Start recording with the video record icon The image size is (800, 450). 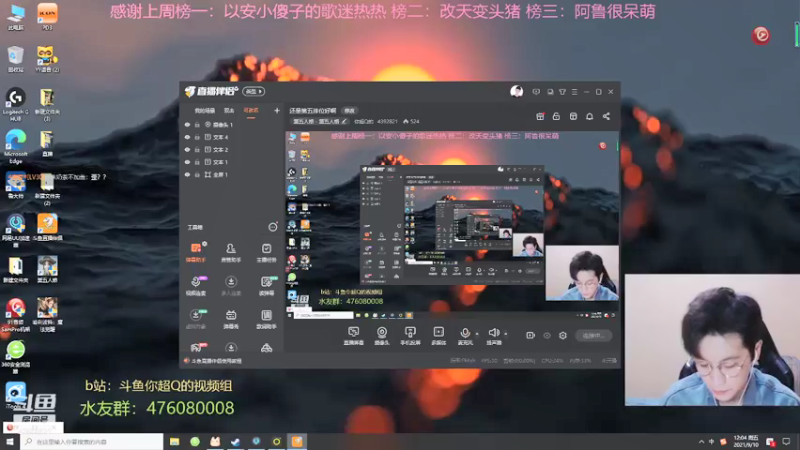(531, 335)
